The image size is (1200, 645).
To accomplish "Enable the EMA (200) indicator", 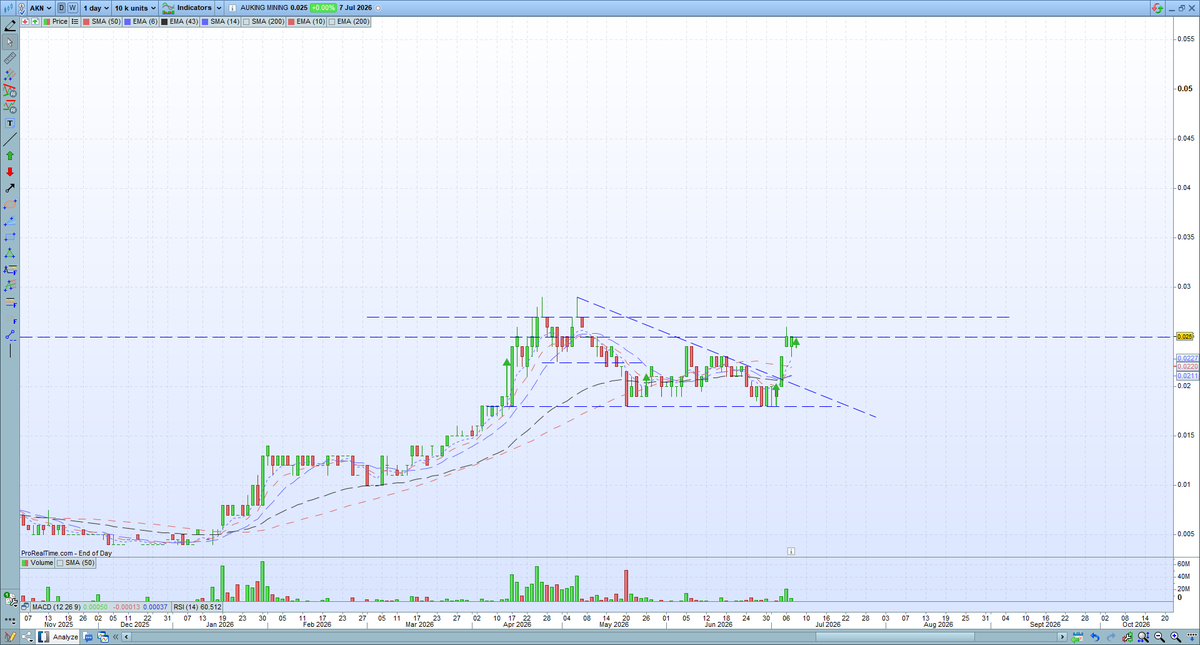I will 348,22.
